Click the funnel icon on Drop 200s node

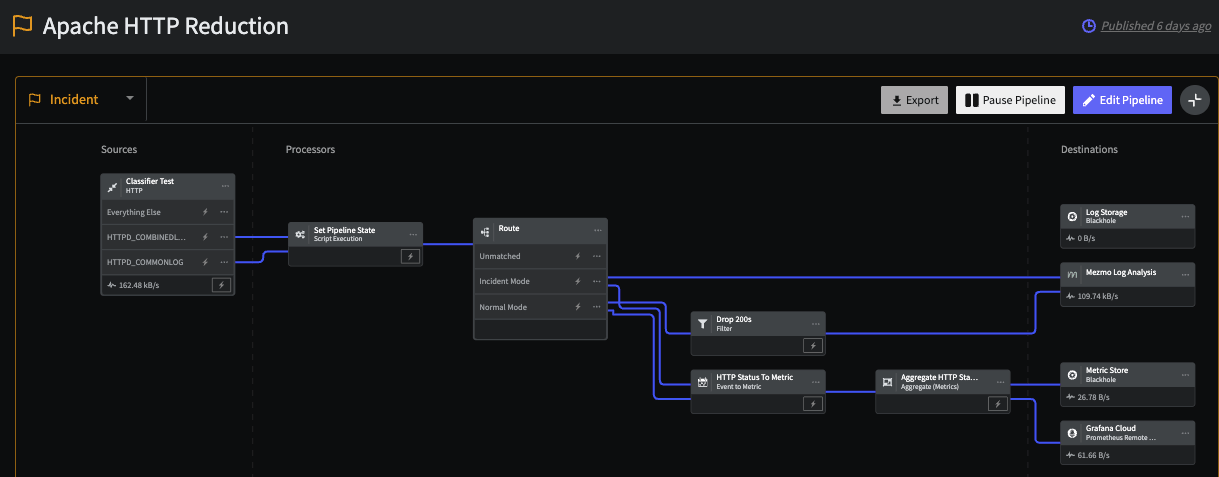703,323
